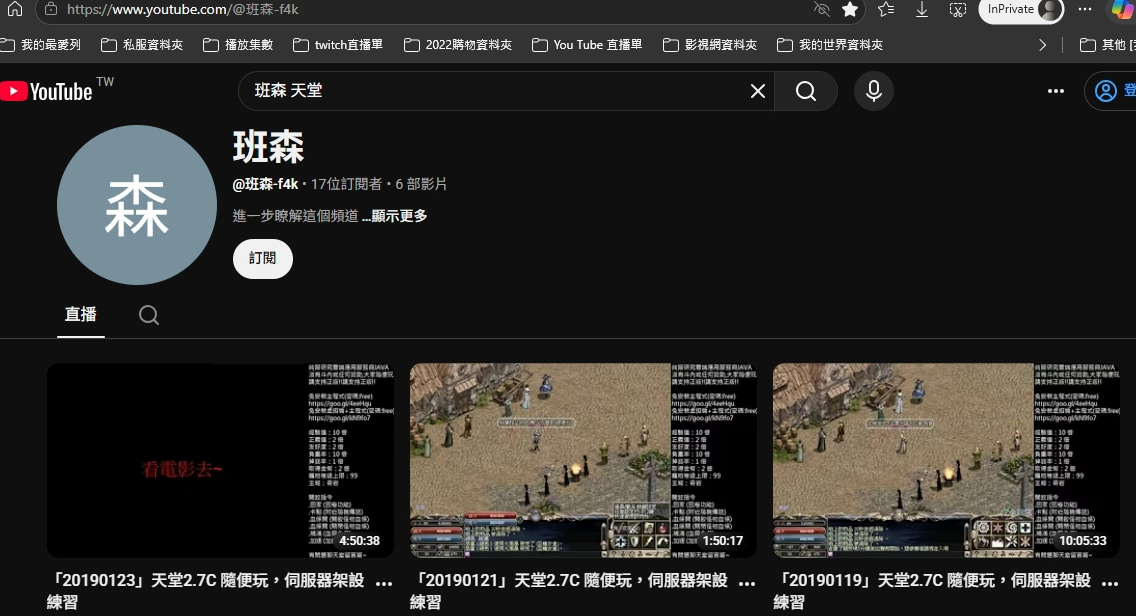The image size is (1136, 616).
Task: Open the twitch直播單 bookmarks folder
Action: click(x=338, y=45)
